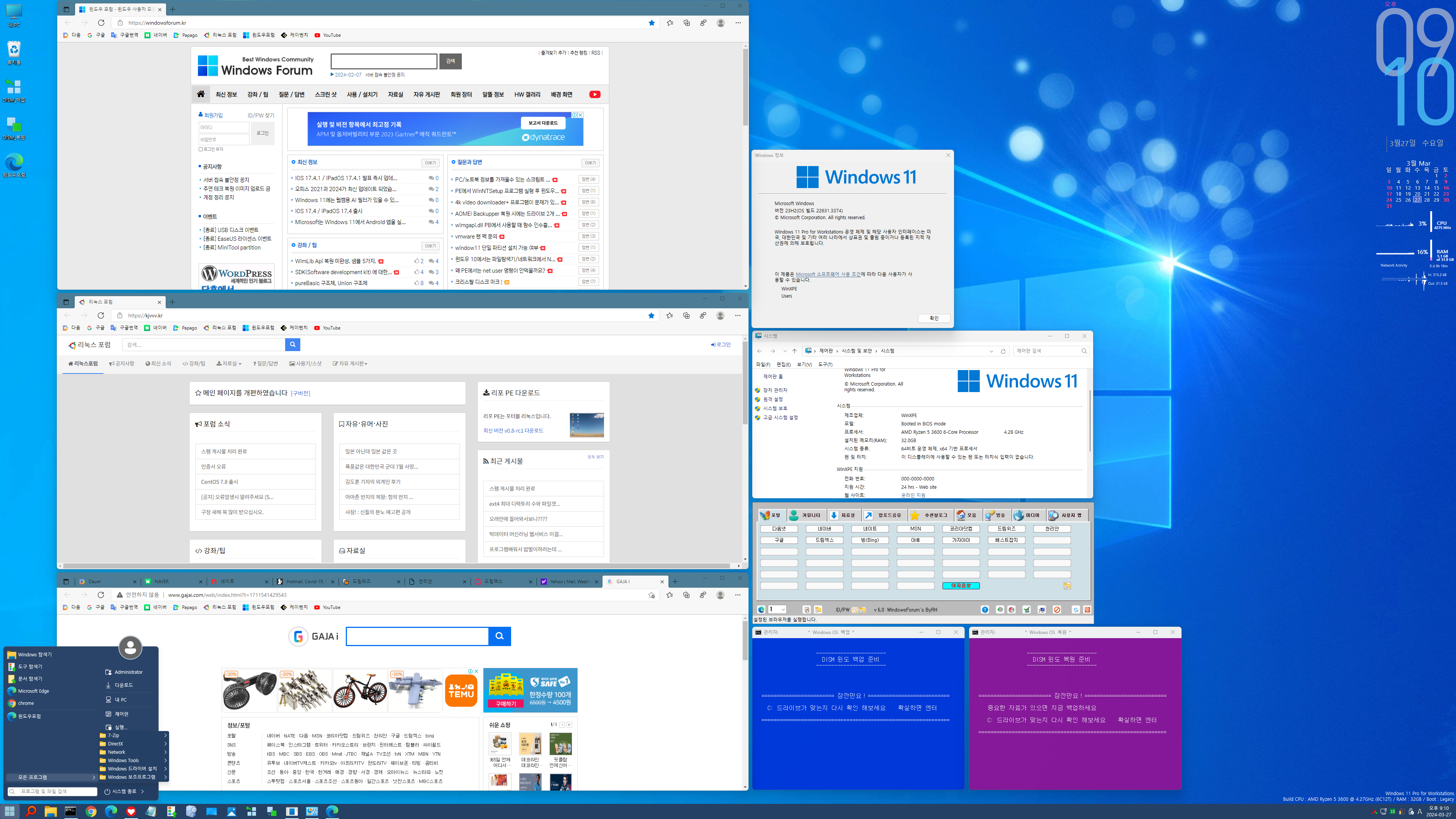
Task: Click Microsoft 소프트웨어 사용 조건 link
Action: tap(828, 274)
